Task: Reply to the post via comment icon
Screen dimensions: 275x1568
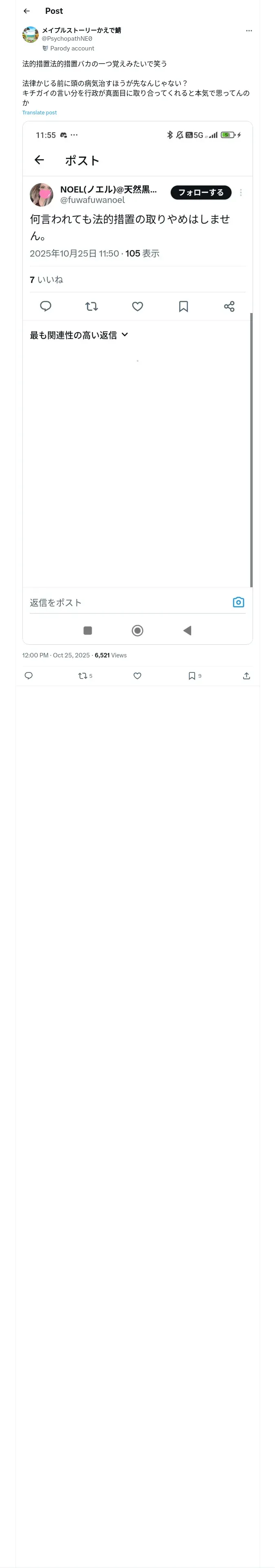Action: [29, 676]
